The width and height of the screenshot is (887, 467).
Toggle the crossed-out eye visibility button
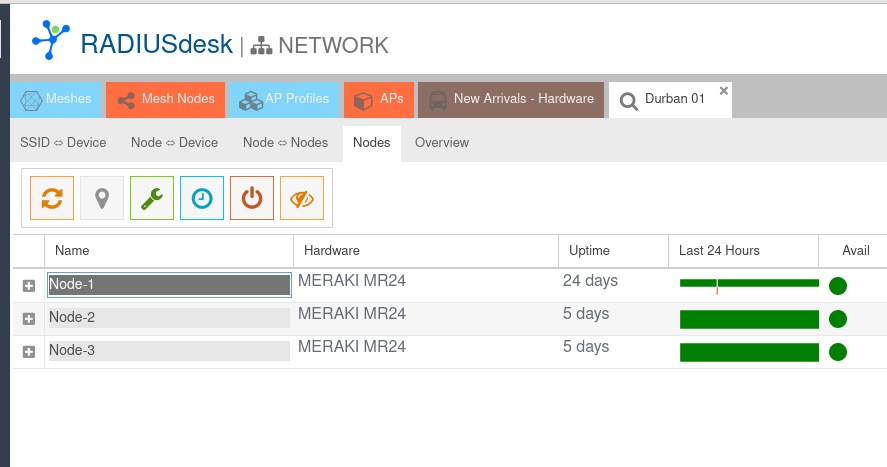tap(302, 198)
